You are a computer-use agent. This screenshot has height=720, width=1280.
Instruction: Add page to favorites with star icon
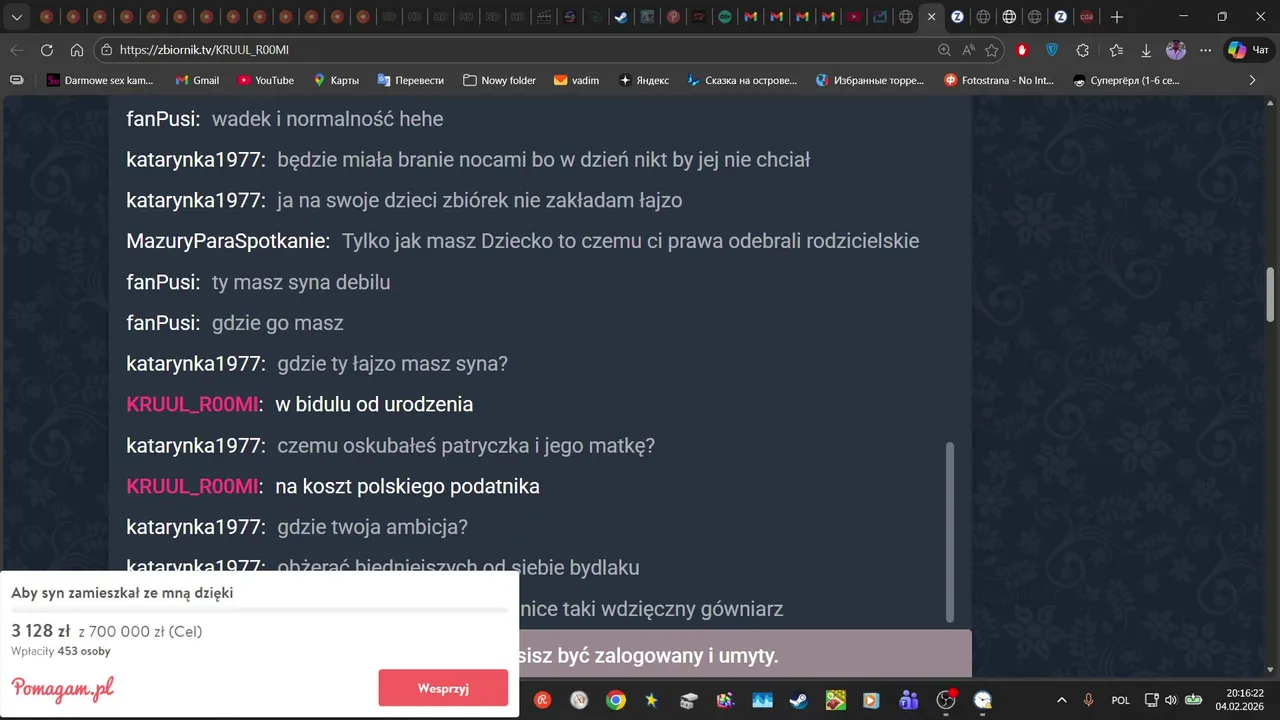[992, 50]
